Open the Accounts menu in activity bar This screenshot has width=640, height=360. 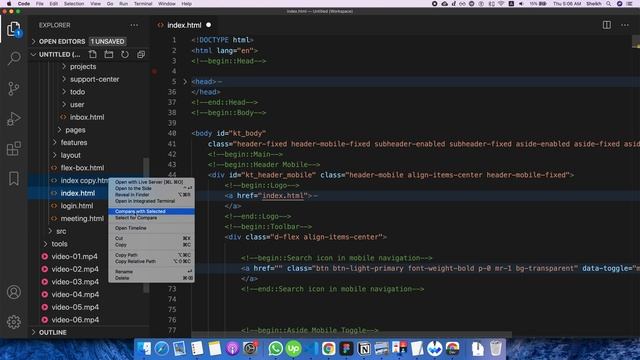(14, 292)
